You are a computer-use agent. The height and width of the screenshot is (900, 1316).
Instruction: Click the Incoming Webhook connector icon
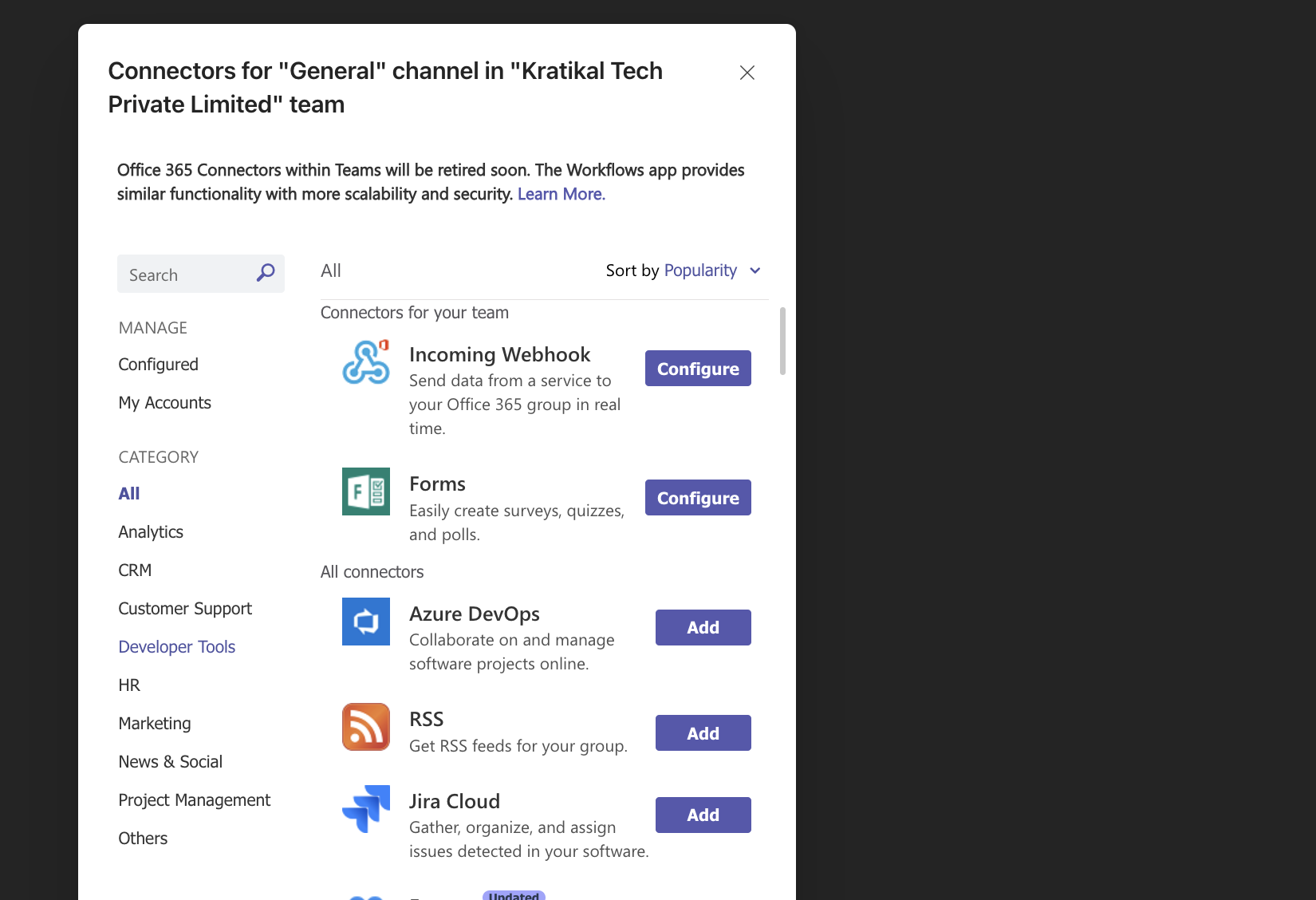click(366, 362)
